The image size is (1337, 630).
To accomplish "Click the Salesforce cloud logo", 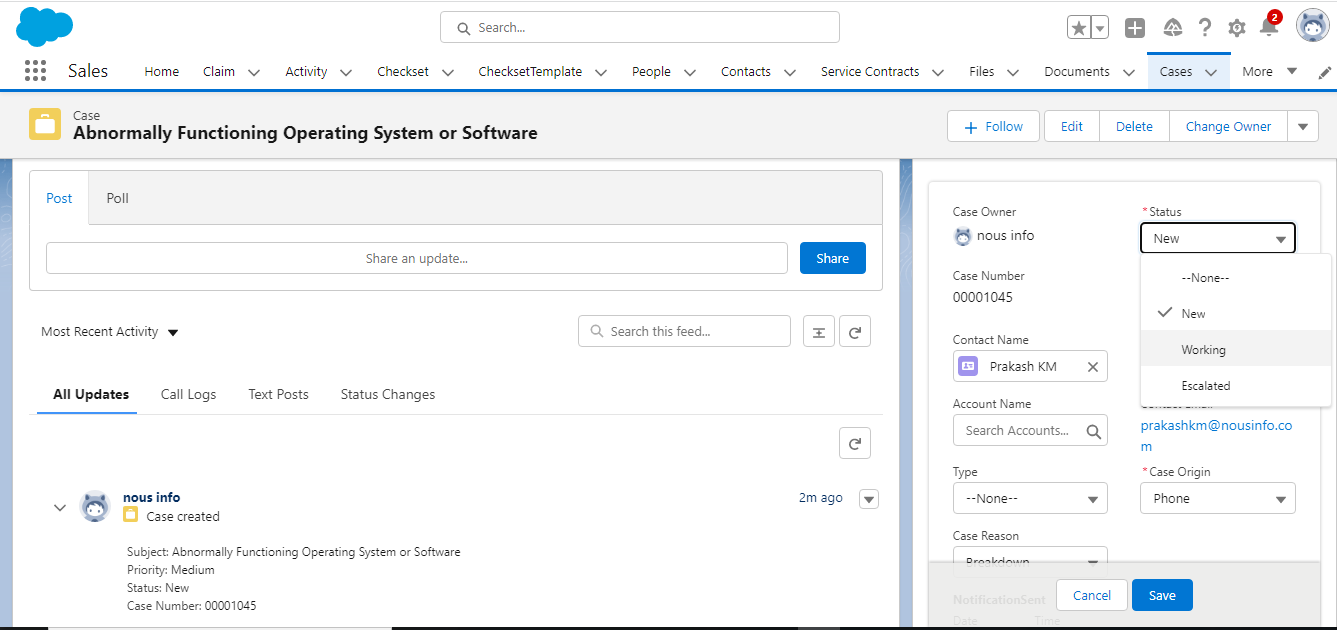I will [x=45, y=26].
